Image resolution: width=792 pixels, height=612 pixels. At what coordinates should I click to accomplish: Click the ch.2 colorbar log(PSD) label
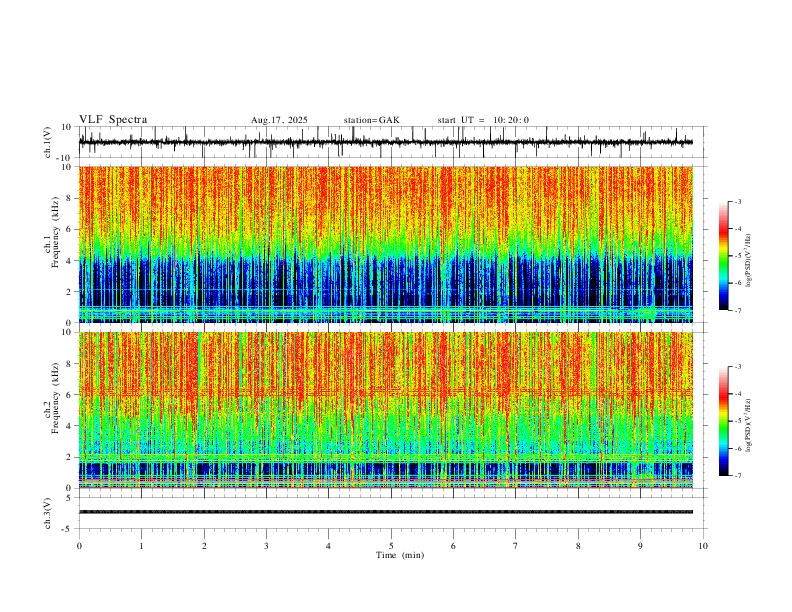[x=748, y=426]
